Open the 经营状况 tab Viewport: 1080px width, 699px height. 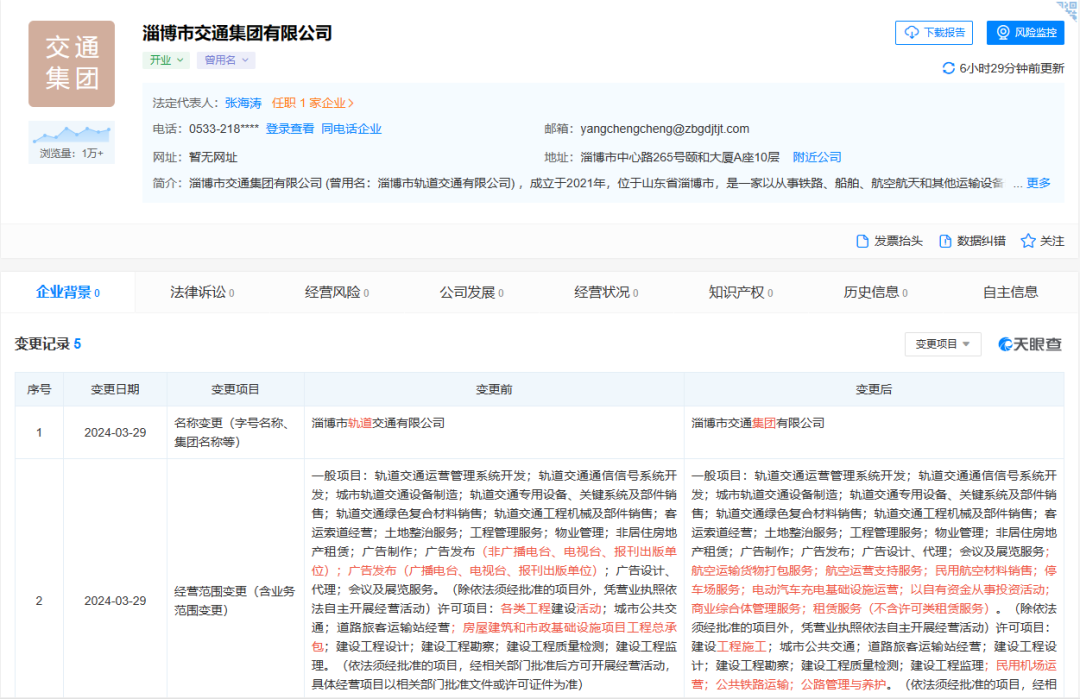pyautogui.click(x=604, y=292)
